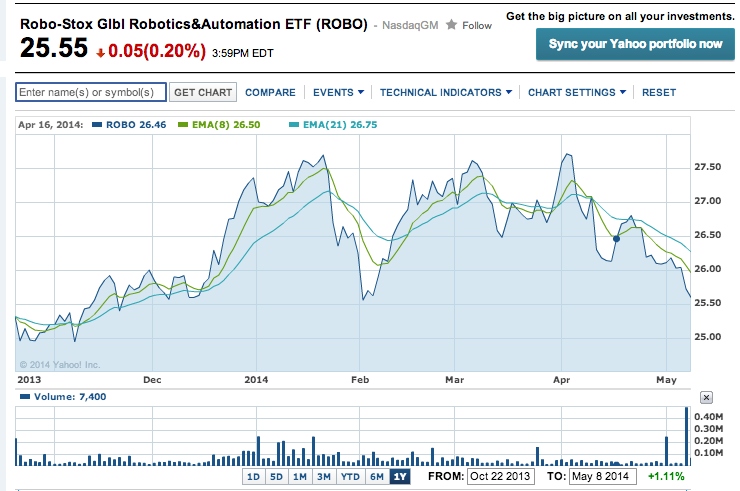Select the YTD range tab
The image size is (740, 491).
(x=350, y=476)
